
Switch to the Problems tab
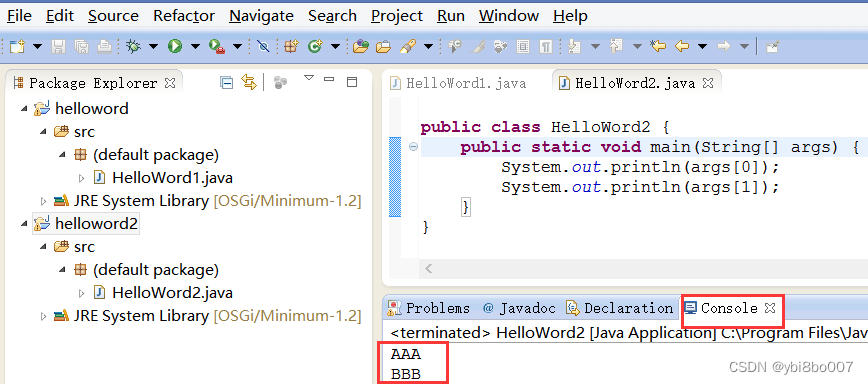click(x=429, y=308)
